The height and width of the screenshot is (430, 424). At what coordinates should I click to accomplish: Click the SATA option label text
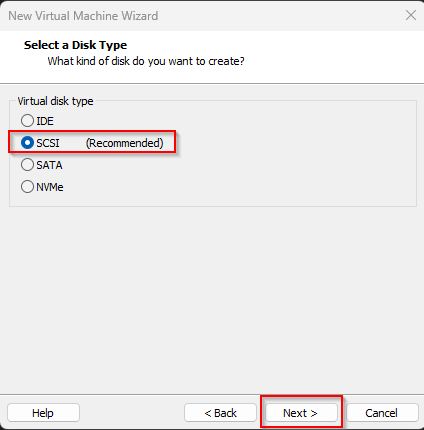(49, 165)
